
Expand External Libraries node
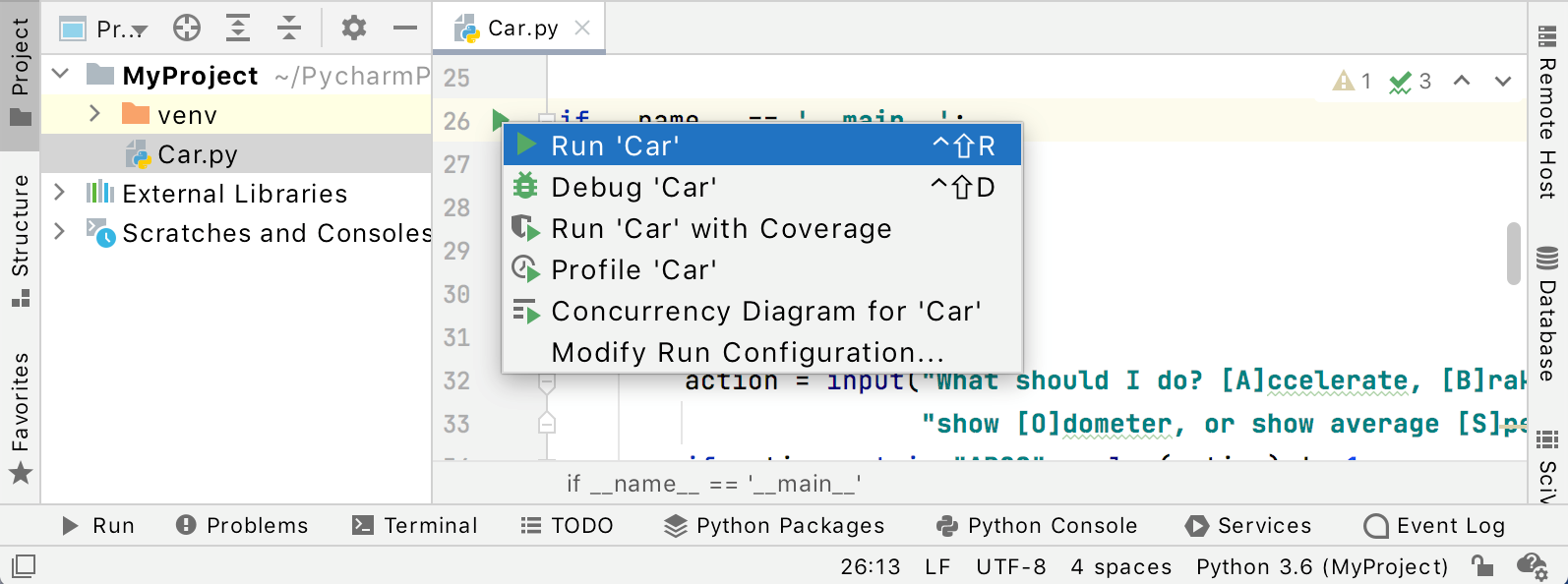tap(60, 193)
